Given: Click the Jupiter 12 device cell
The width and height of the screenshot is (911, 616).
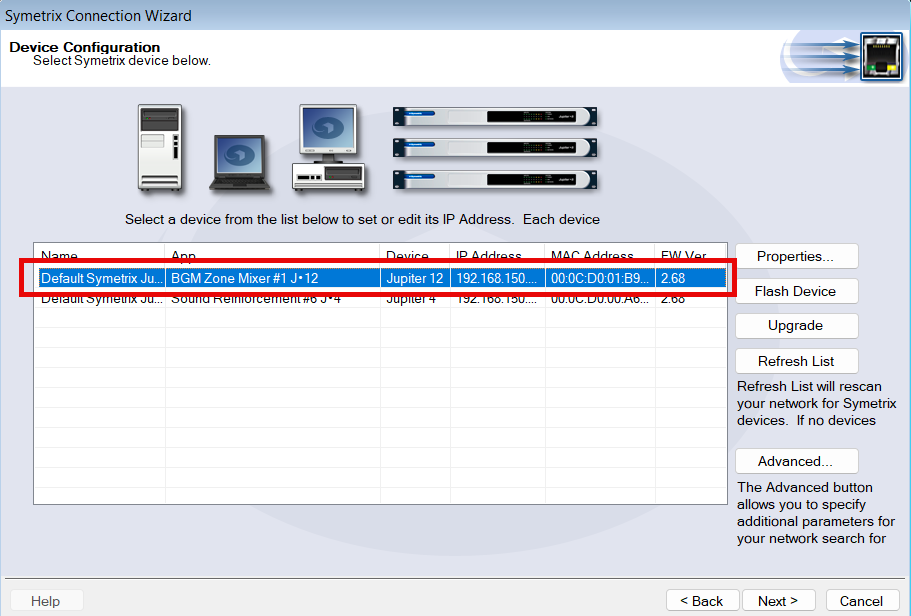Looking at the screenshot, I should pos(415,278).
